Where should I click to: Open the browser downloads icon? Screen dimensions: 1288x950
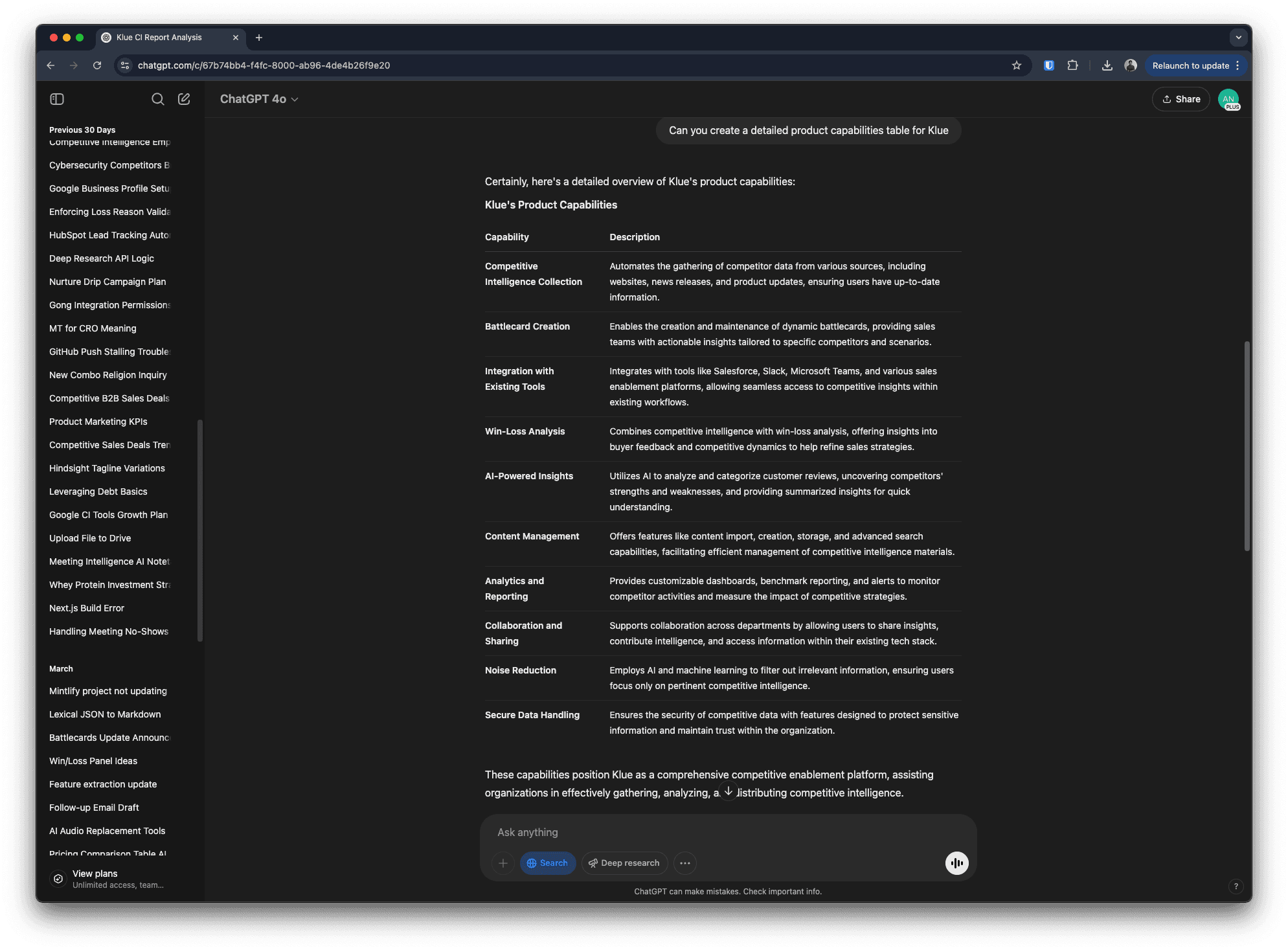[1107, 65]
